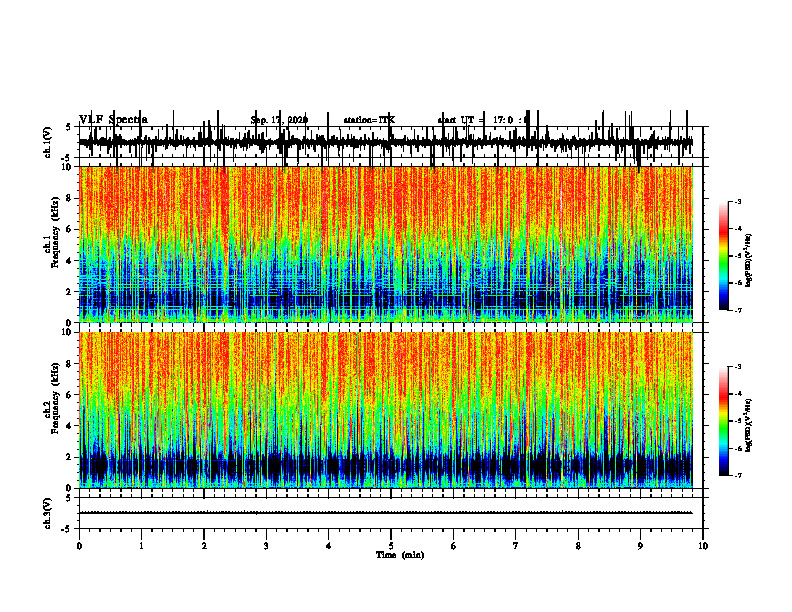Click the time axis tick label "3"
792x612 pixels.
click(x=266, y=546)
